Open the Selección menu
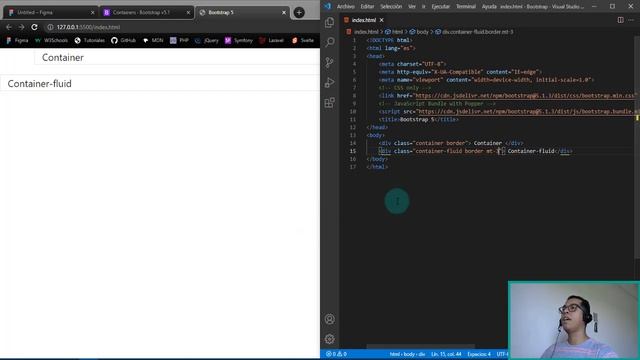The image size is (640, 360). point(391,7)
